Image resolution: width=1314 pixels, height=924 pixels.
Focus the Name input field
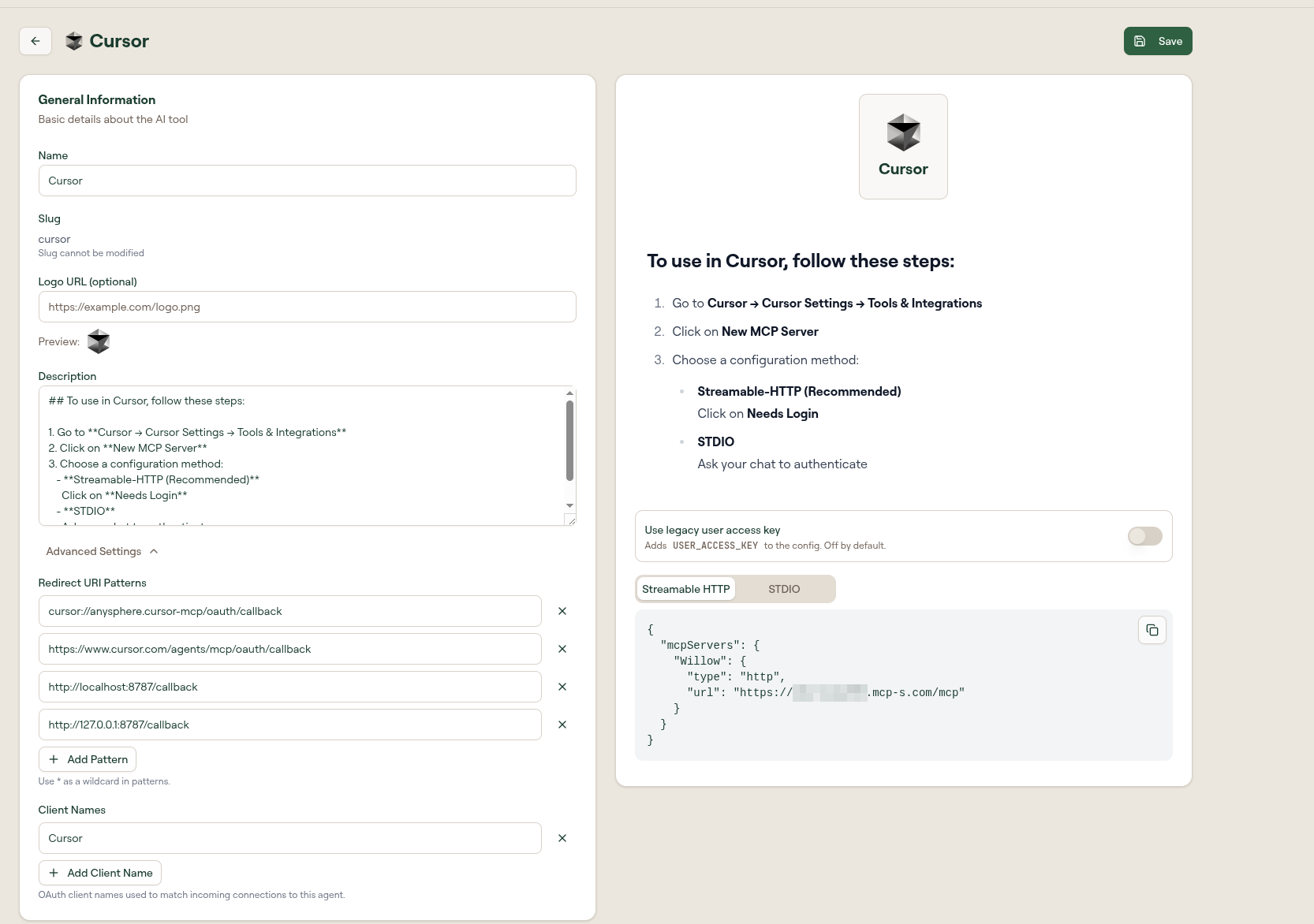[307, 181]
